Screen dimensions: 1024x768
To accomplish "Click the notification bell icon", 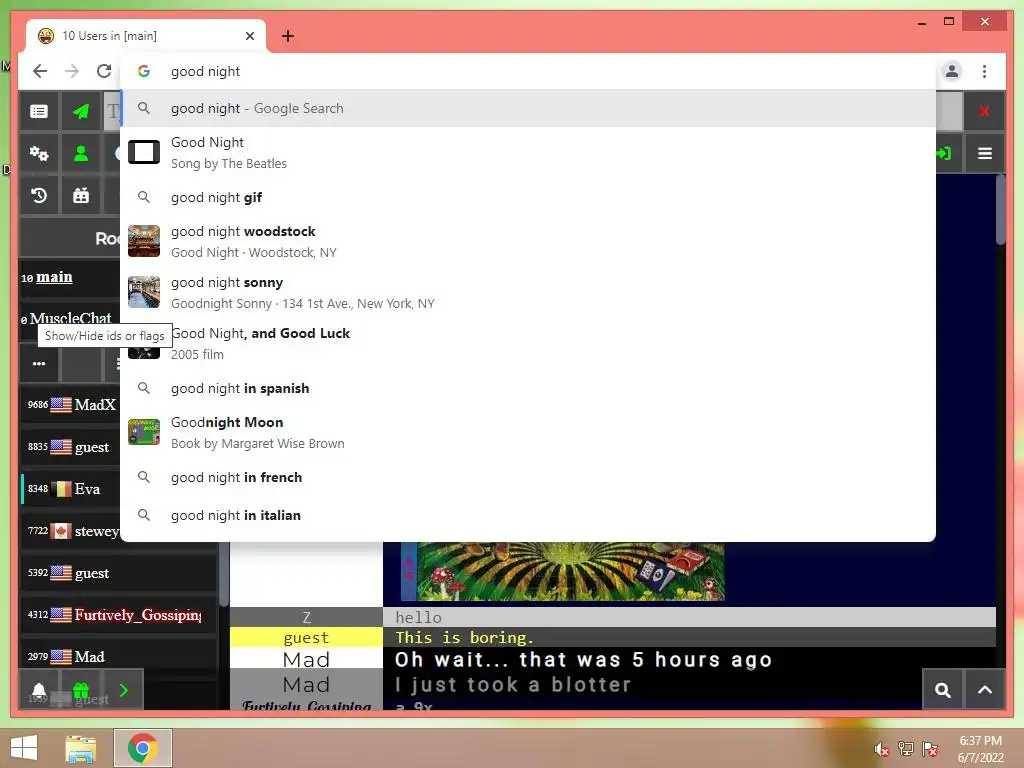I will [39, 690].
